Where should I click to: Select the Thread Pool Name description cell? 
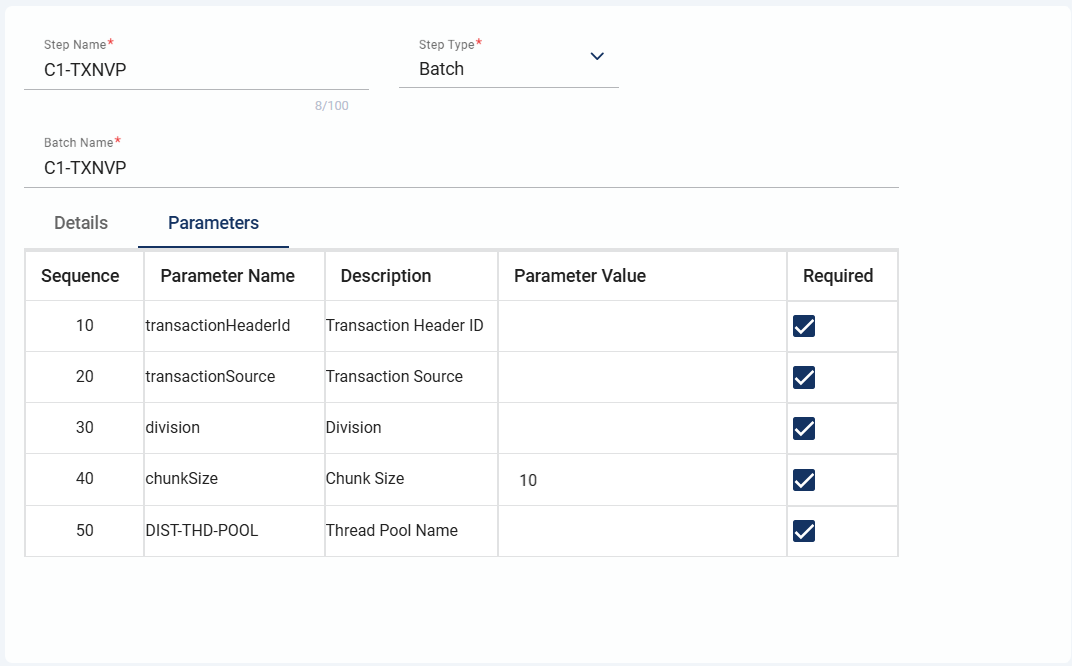392,531
